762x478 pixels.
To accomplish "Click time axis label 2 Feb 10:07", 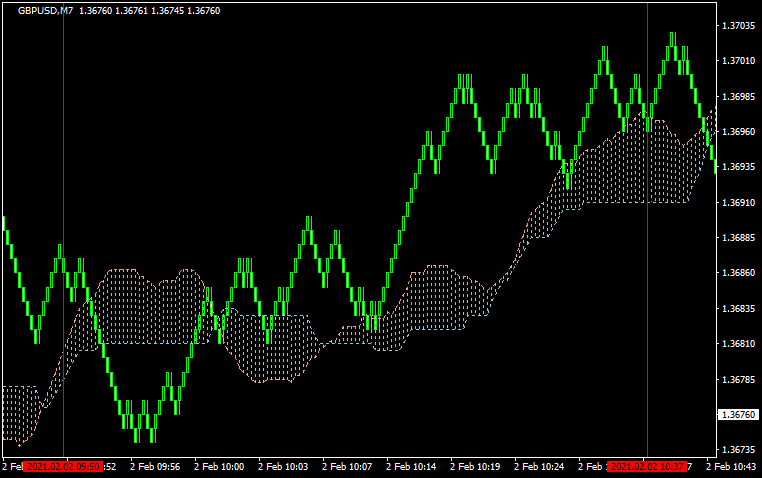I will 347,467.
